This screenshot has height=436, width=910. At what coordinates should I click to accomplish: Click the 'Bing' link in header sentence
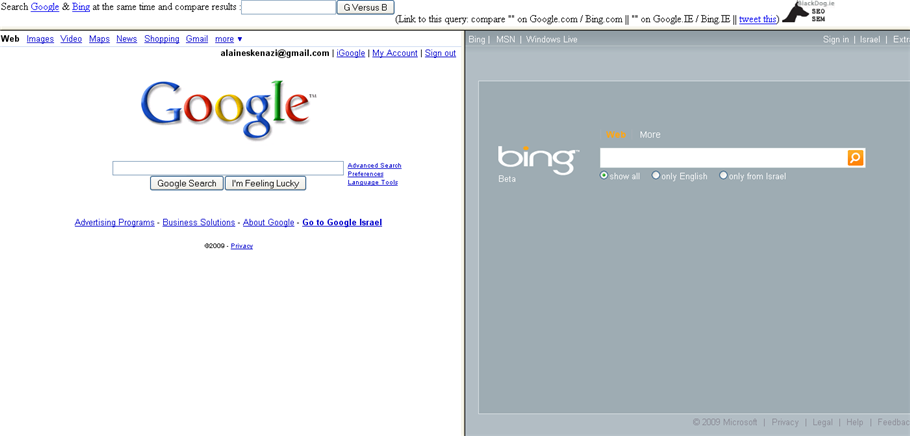tap(81, 7)
